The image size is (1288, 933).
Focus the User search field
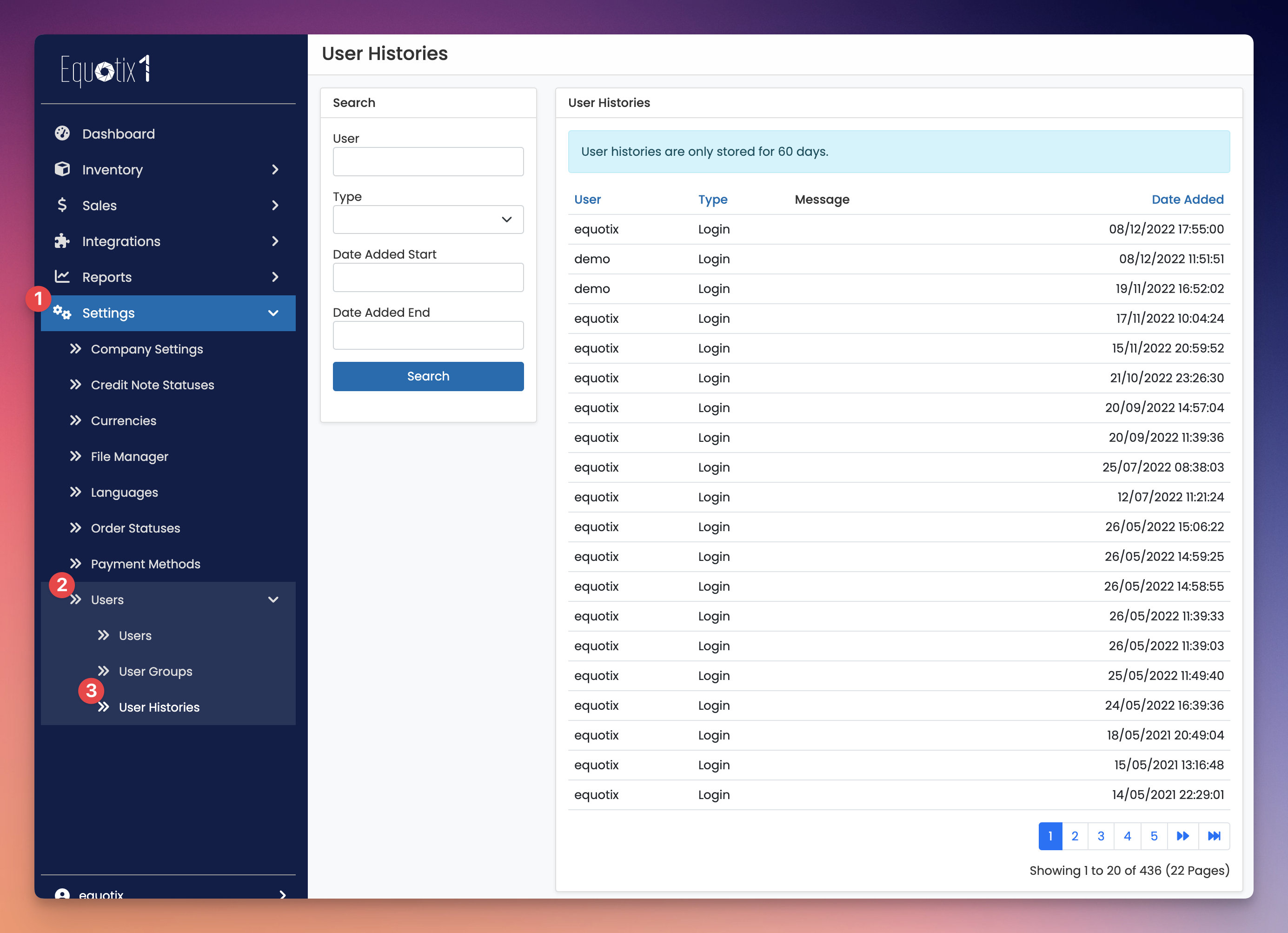[x=428, y=161]
